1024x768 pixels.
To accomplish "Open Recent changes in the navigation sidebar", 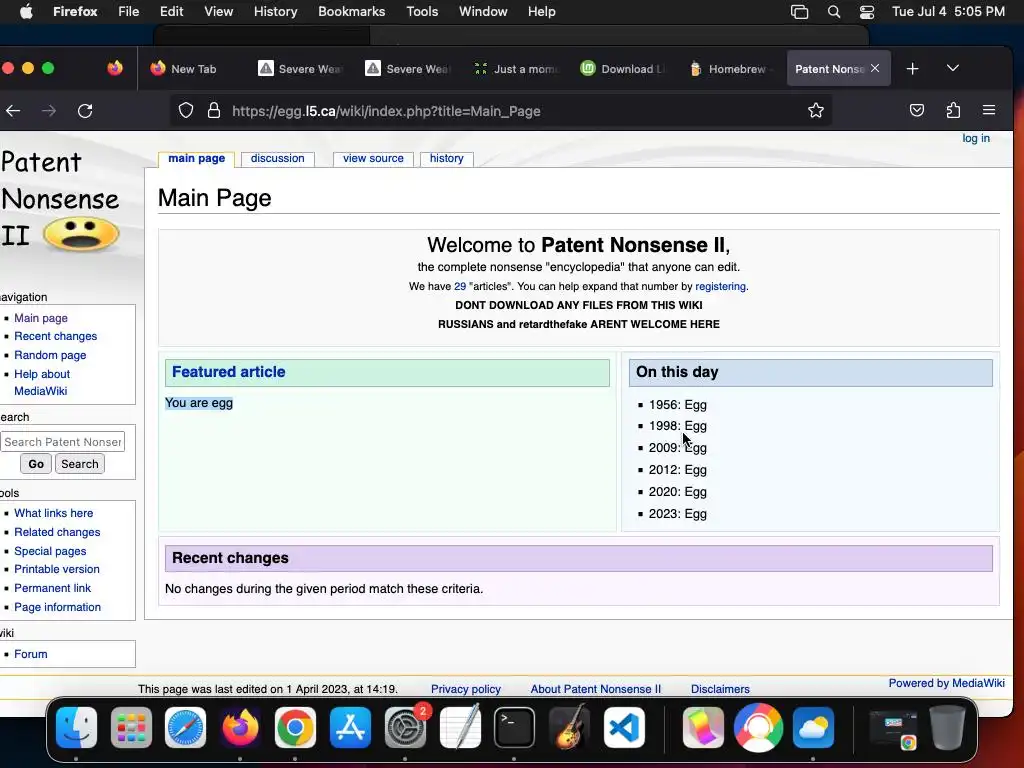I will tap(56, 336).
